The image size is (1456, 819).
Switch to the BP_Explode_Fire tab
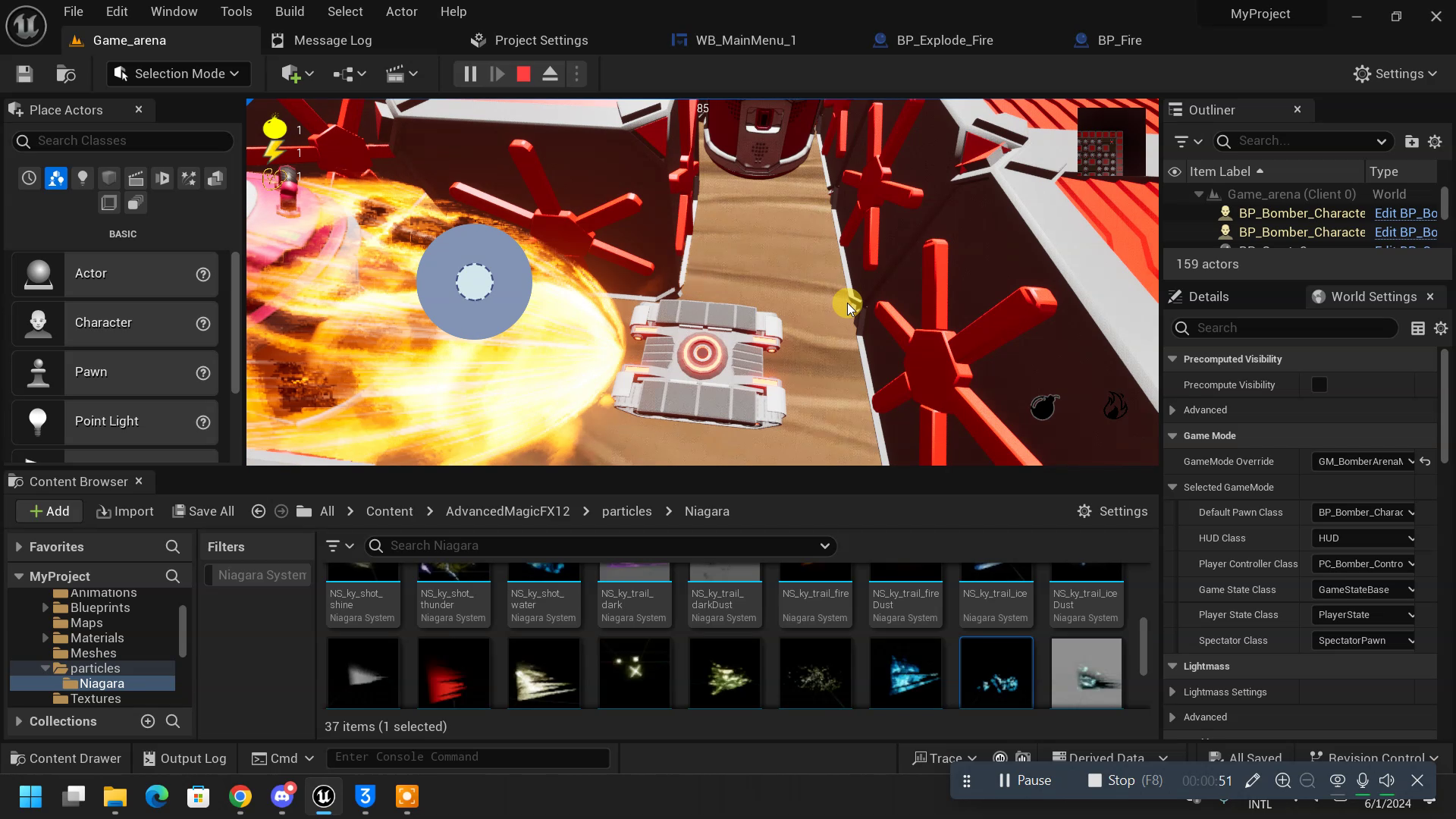[944, 40]
